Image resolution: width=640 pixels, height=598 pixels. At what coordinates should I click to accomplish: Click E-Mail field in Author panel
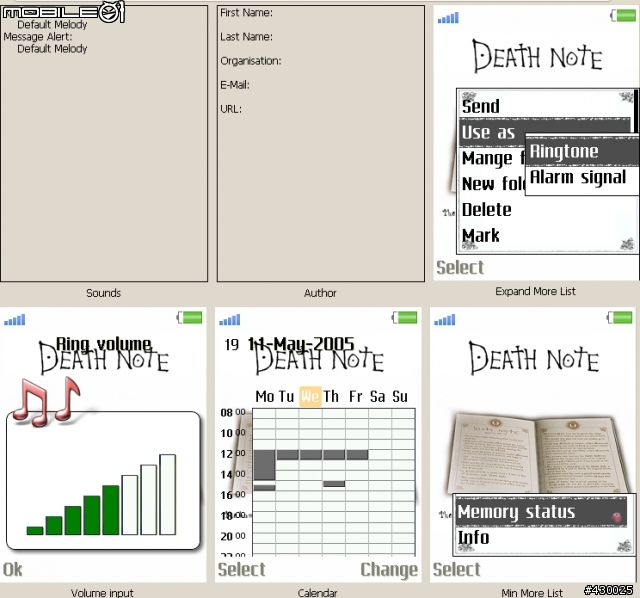[235, 85]
